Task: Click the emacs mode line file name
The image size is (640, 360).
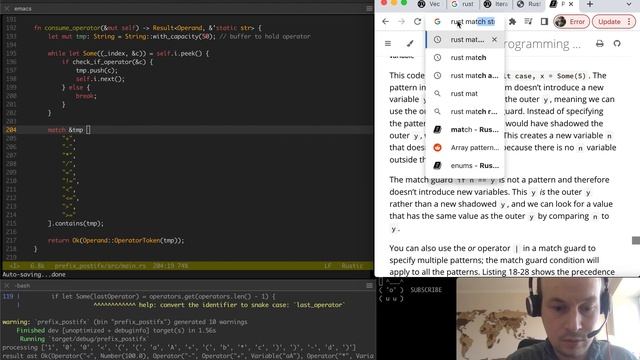Action: point(100,266)
